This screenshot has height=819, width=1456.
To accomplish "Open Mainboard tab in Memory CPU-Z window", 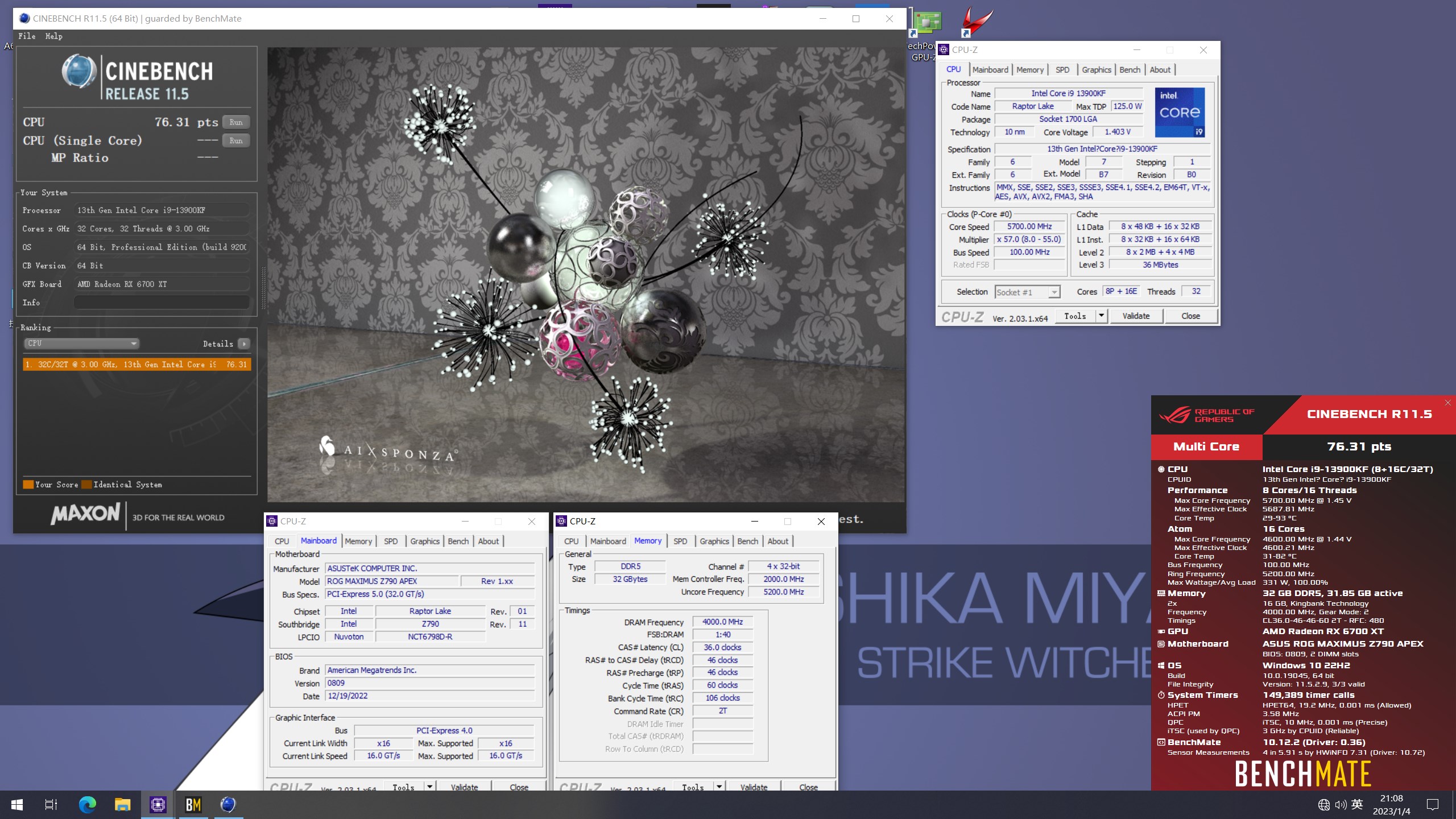I will pos(608,541).
